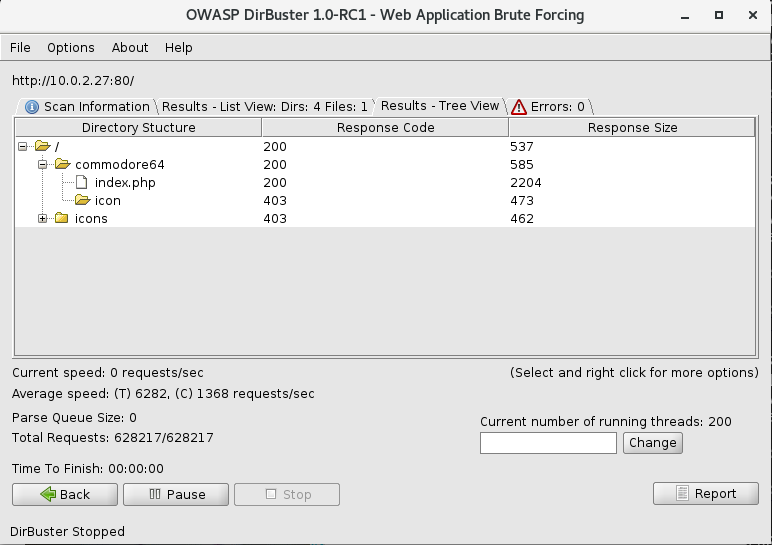This screenshot has height=545, width=772.
Task: Click the disabled Stop button
Action: click(287, 494)
